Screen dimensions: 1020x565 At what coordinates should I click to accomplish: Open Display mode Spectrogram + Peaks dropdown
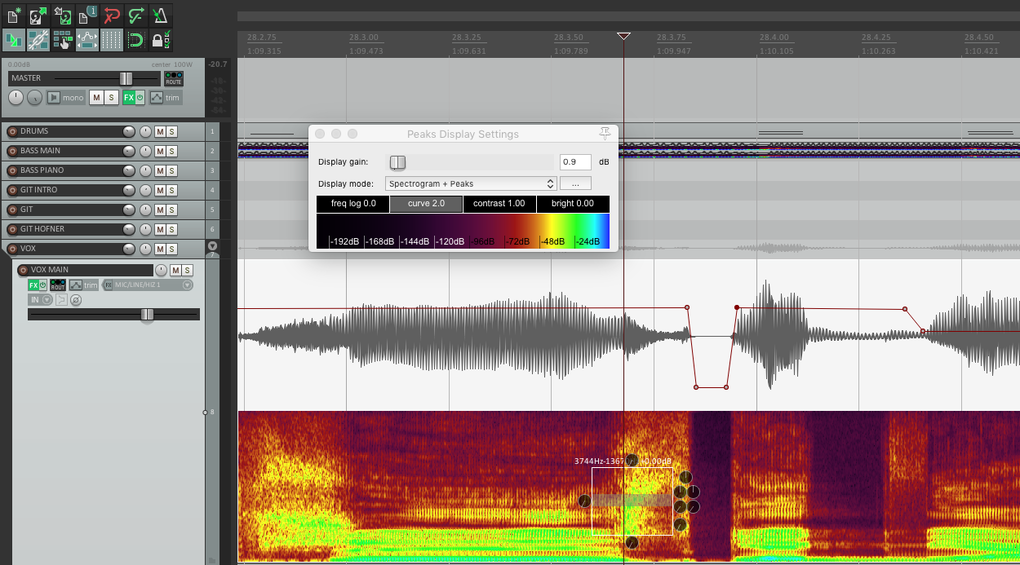pyautogui.click(x=470, y=184)
